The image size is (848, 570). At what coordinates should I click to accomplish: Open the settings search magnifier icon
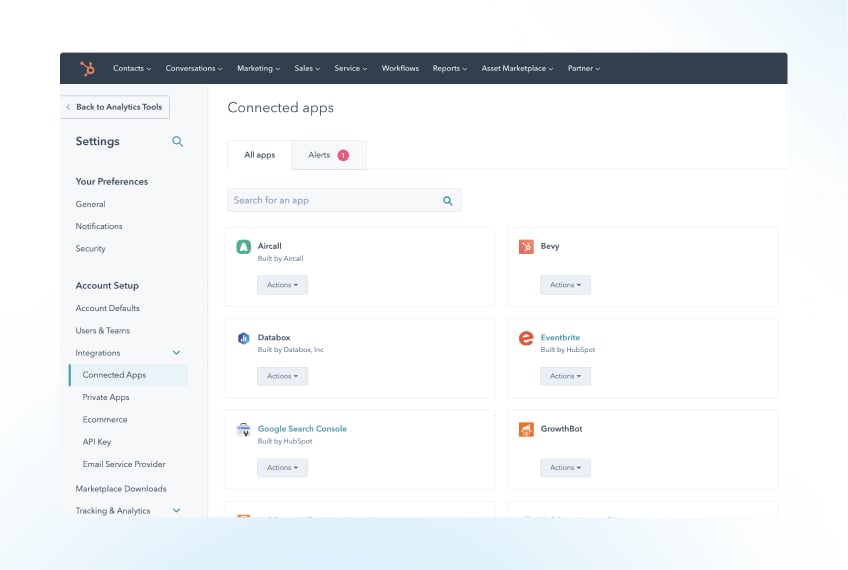177,142
